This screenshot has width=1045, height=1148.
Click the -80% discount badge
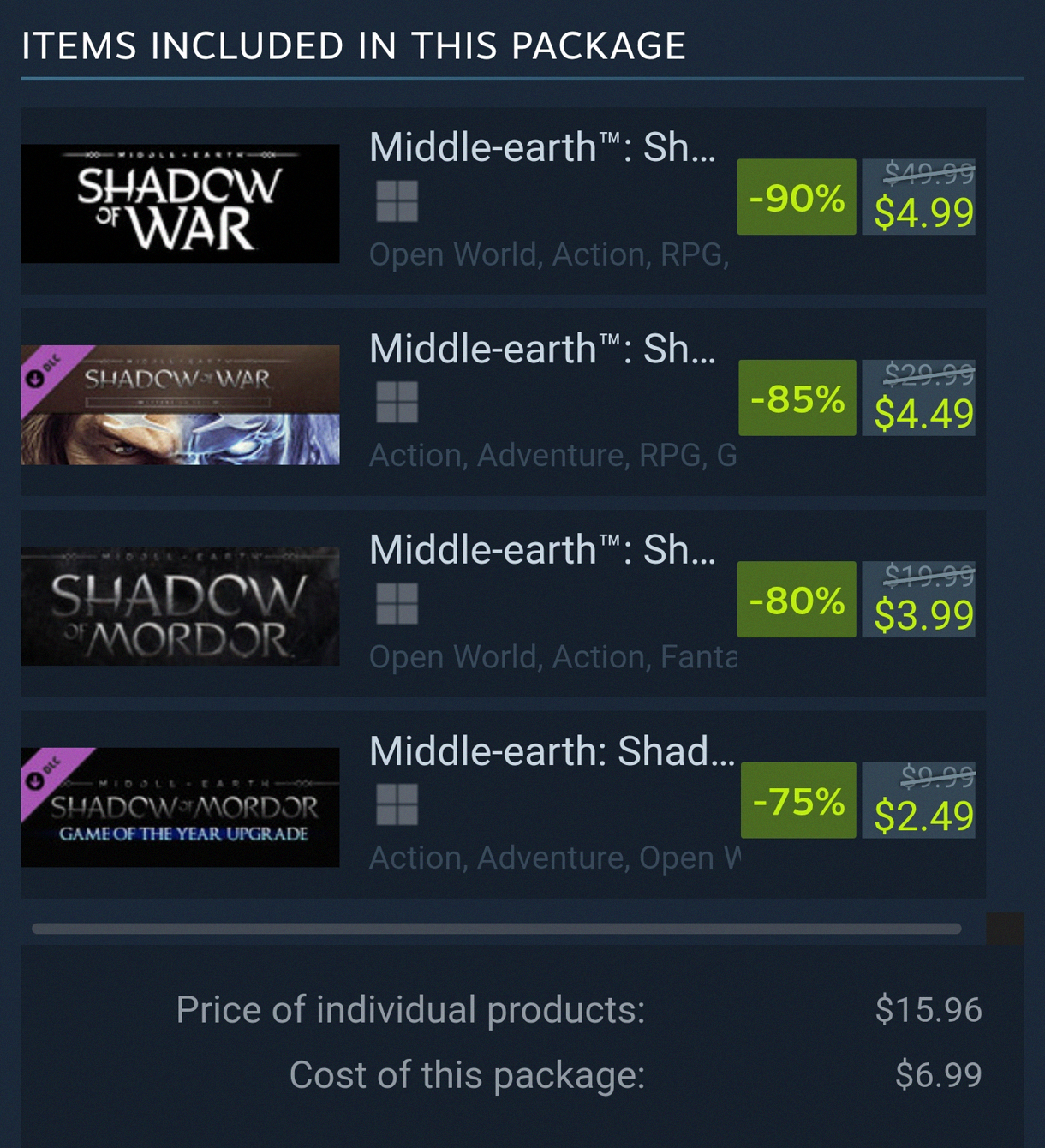coord(797,600)
